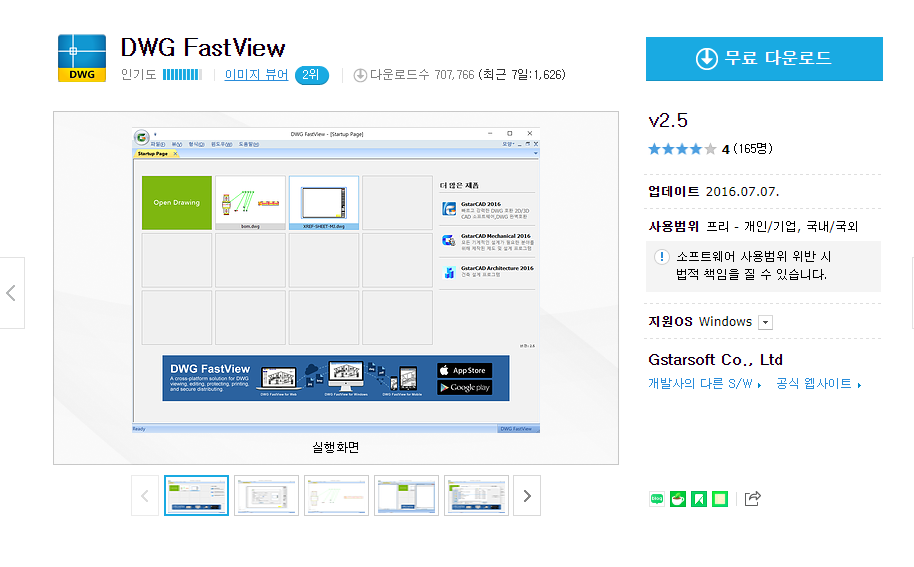
Task: Click the green memo share icon
Action: (x=720, y=499)
